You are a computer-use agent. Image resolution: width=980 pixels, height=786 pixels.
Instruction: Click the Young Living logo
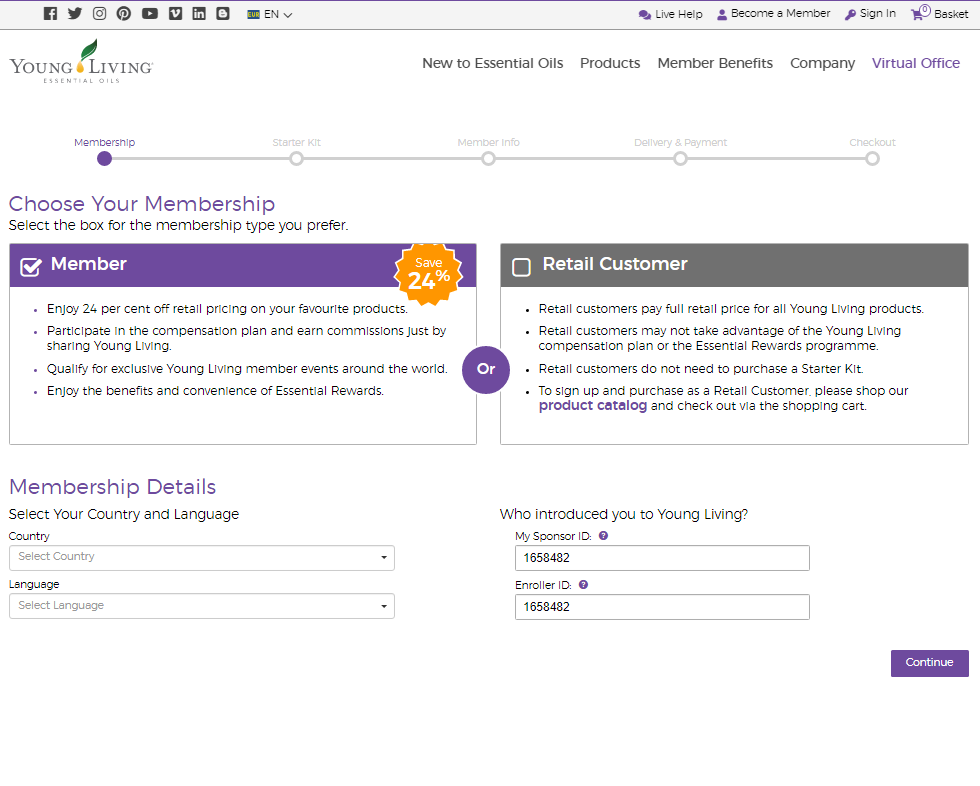tap(81, 61)
